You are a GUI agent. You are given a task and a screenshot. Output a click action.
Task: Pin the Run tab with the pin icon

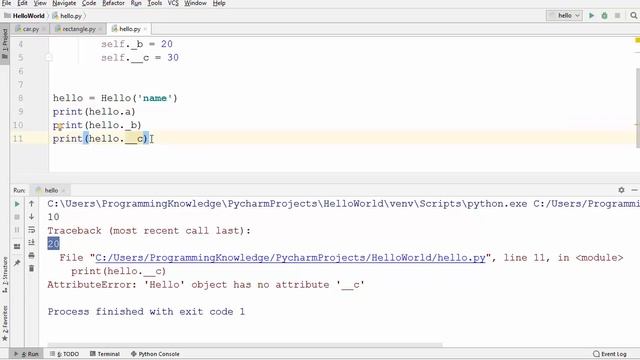tap(17, 263)
